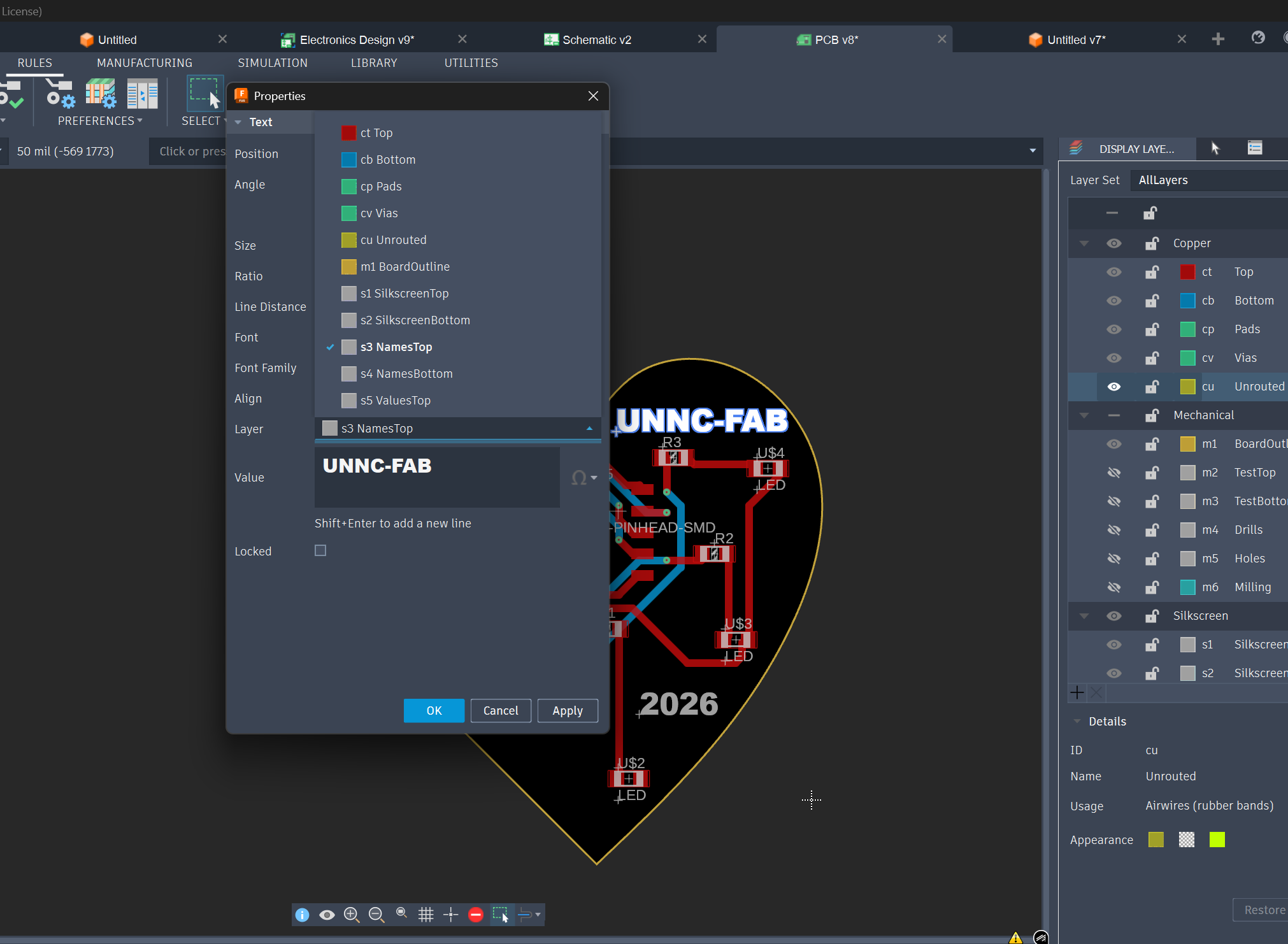Select s4 NamesBottom in layer list
The image size is (1288, 944).
(x=406, y=374)
